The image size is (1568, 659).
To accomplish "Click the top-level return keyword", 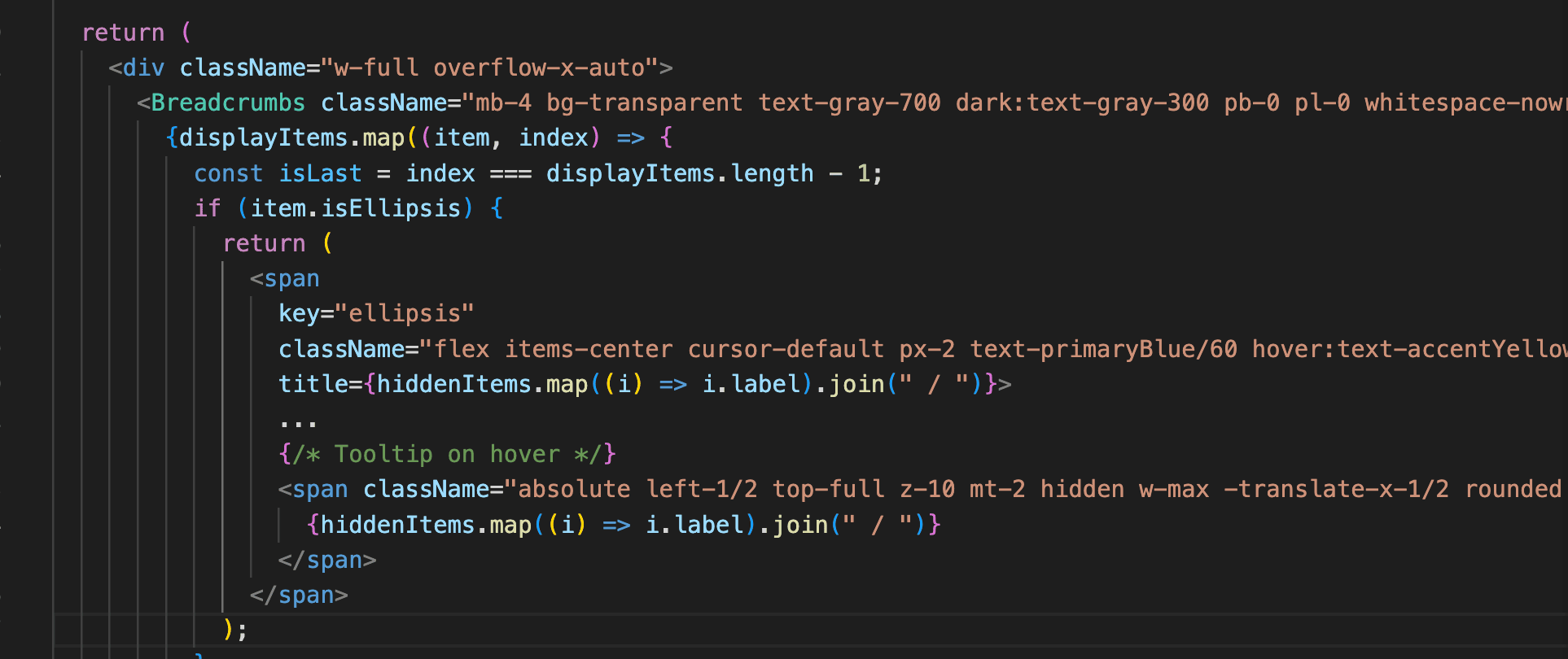I will [123, 33].
